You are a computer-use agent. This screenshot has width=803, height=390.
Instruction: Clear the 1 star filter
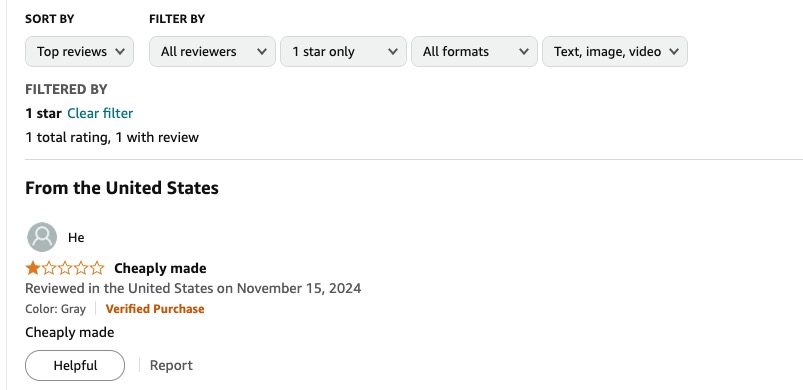[100, 113]
